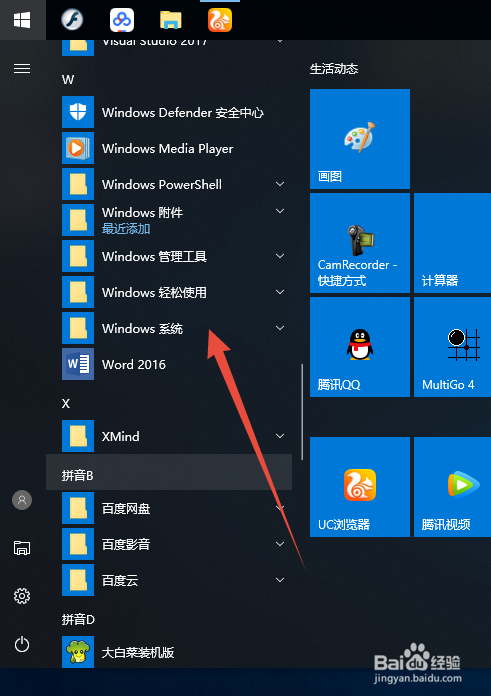Click the app list scrollbar thumb
This screenshot has width=491, height=696.
tap(302, 412)
